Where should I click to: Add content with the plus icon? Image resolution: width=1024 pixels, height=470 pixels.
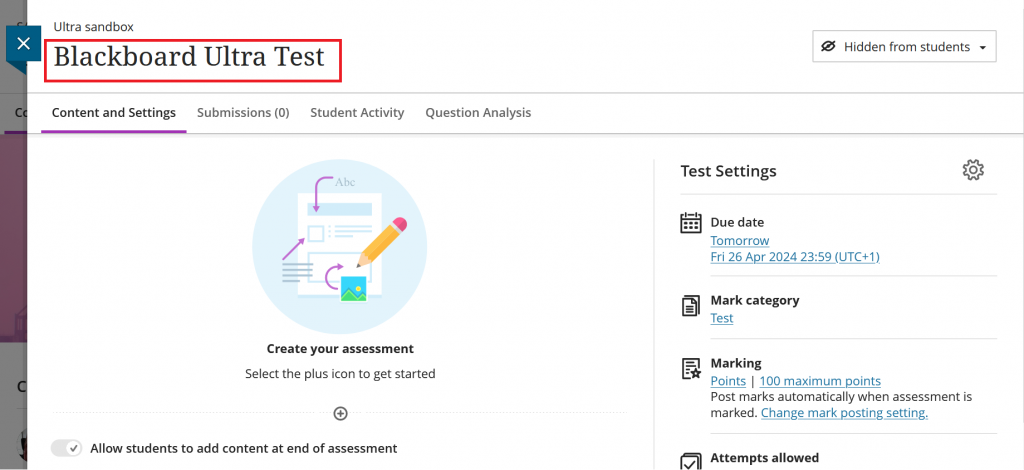pyautogui.click(x=340, y=413)
